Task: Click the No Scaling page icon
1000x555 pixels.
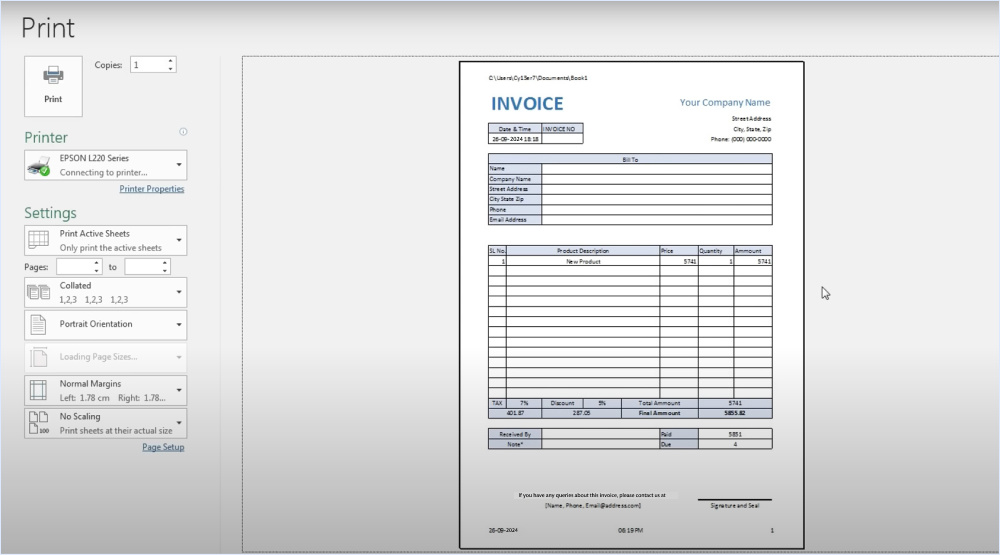Action: pos(38,423)
